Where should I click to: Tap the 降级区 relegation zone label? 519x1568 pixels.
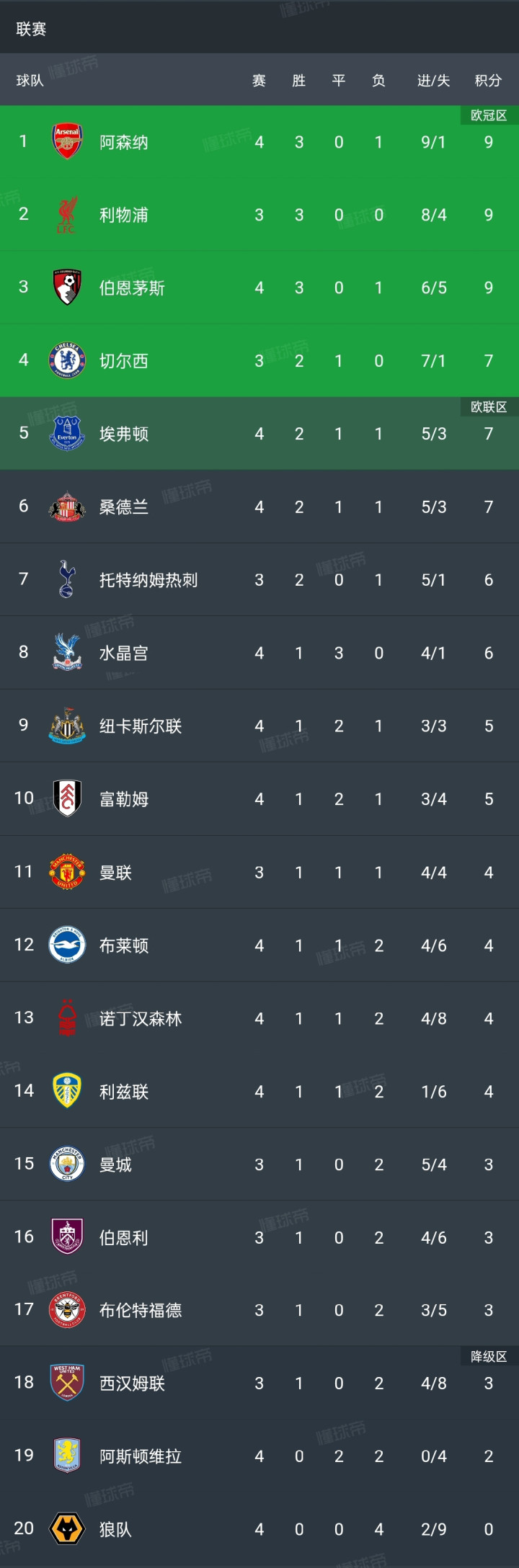(489, 1356)
